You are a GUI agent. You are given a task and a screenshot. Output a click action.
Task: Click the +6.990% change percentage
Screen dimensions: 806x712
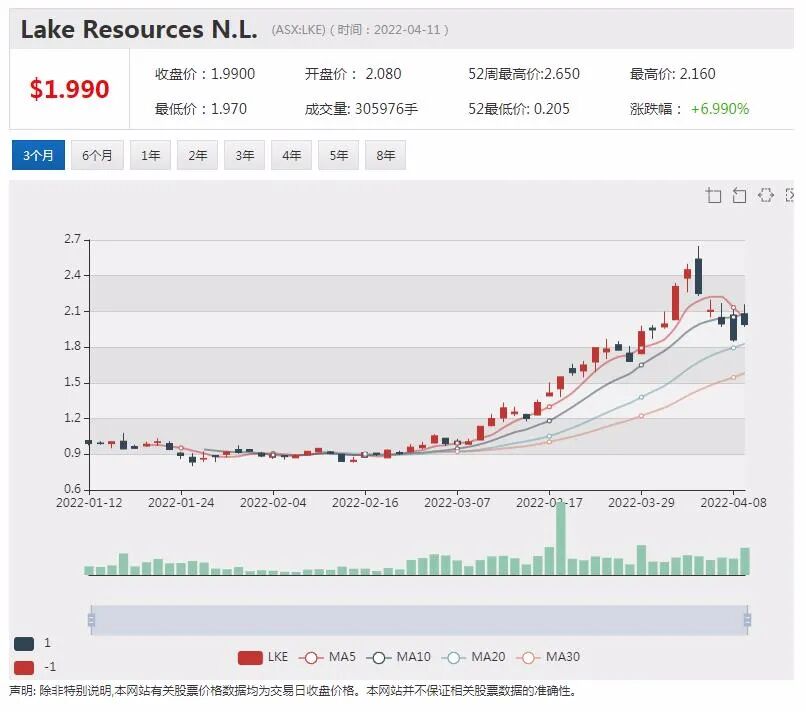[x=720, y=109]
